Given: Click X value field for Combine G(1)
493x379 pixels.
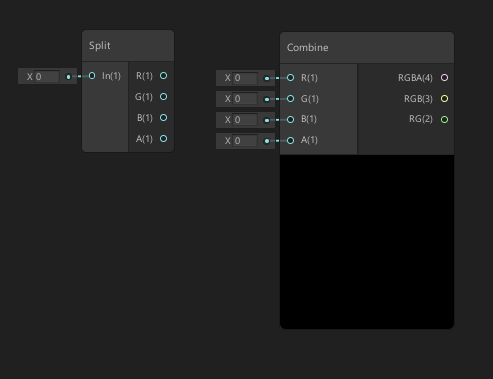Looking at the screenshot, I should [x=245, y=99].
